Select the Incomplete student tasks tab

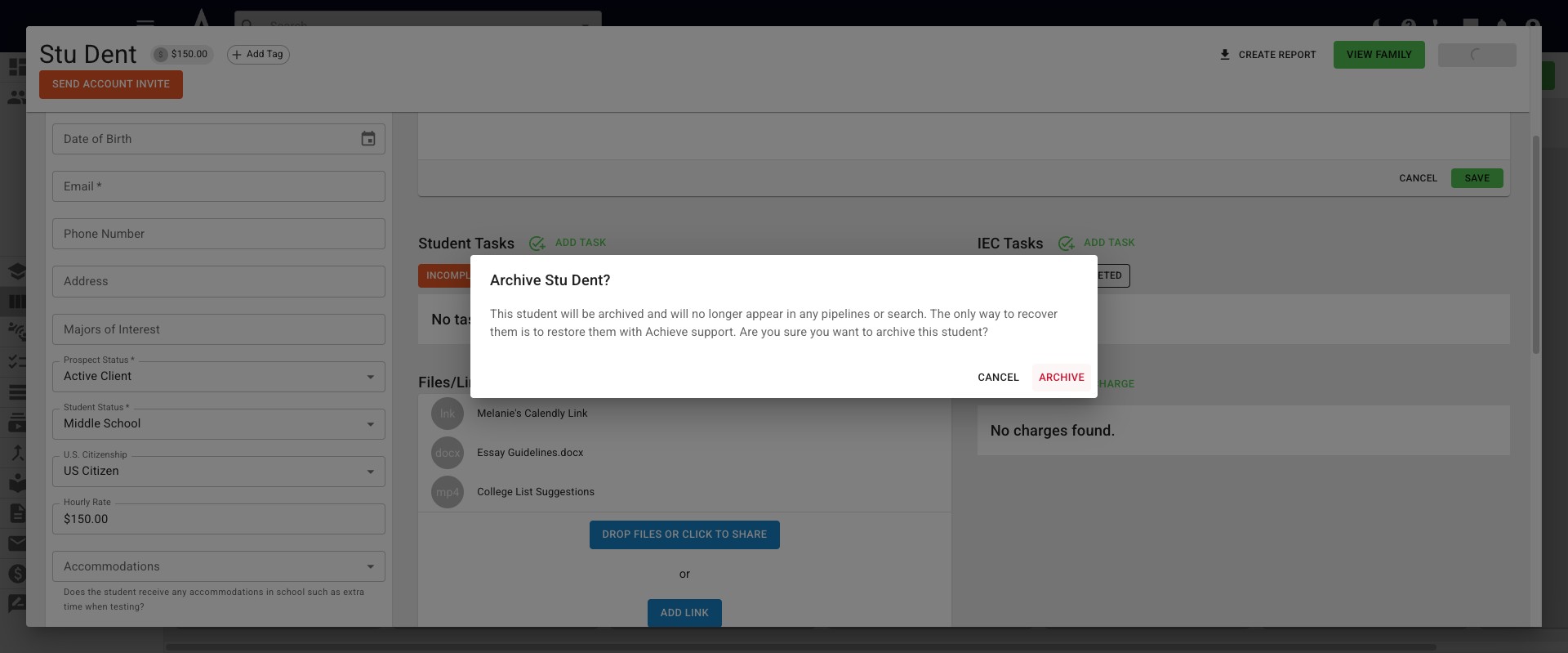(444, 275)
